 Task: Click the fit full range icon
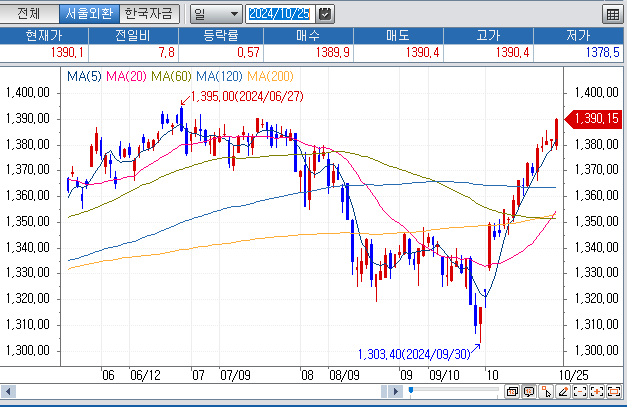tap(614, 392)
